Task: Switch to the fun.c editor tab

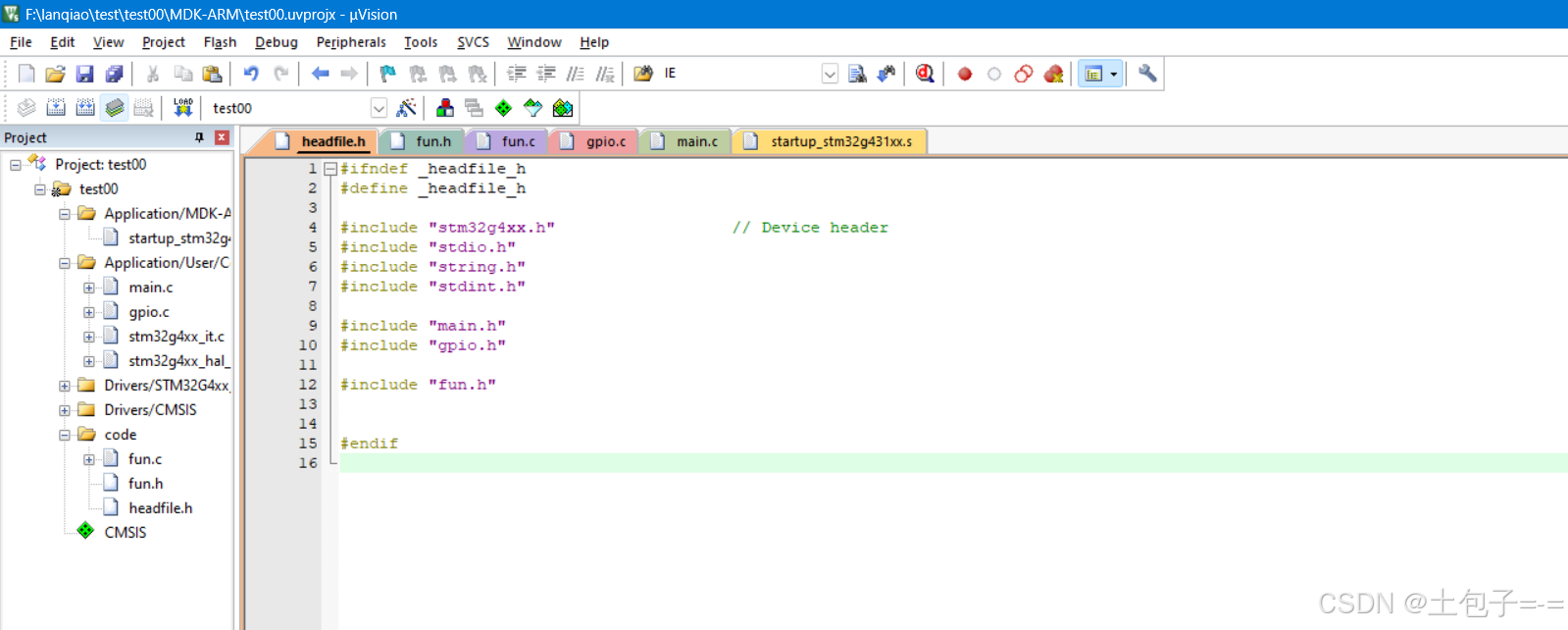Action: point(507,141)
